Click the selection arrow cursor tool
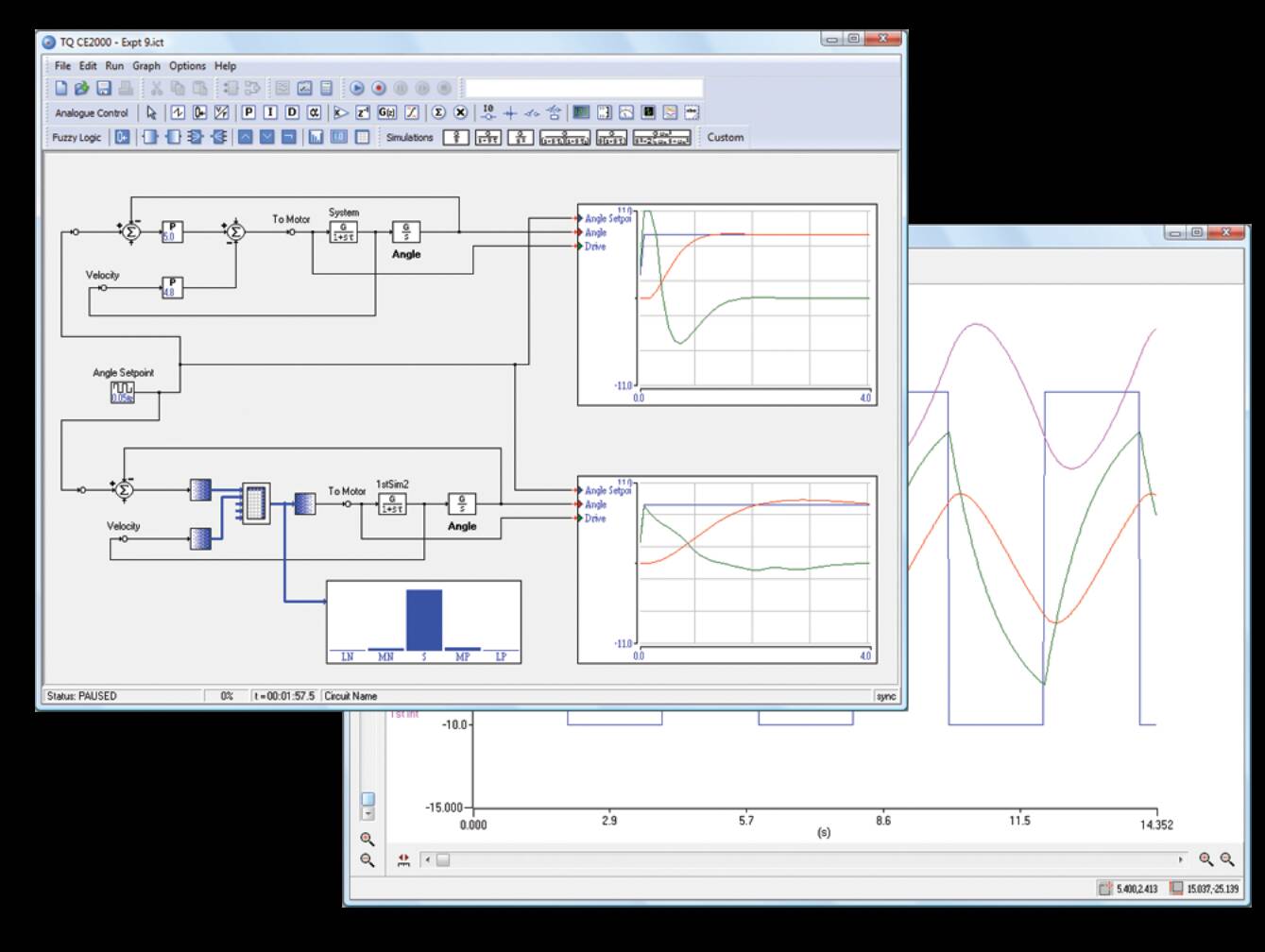This screenshot has width=1265, height=952. 150,111
